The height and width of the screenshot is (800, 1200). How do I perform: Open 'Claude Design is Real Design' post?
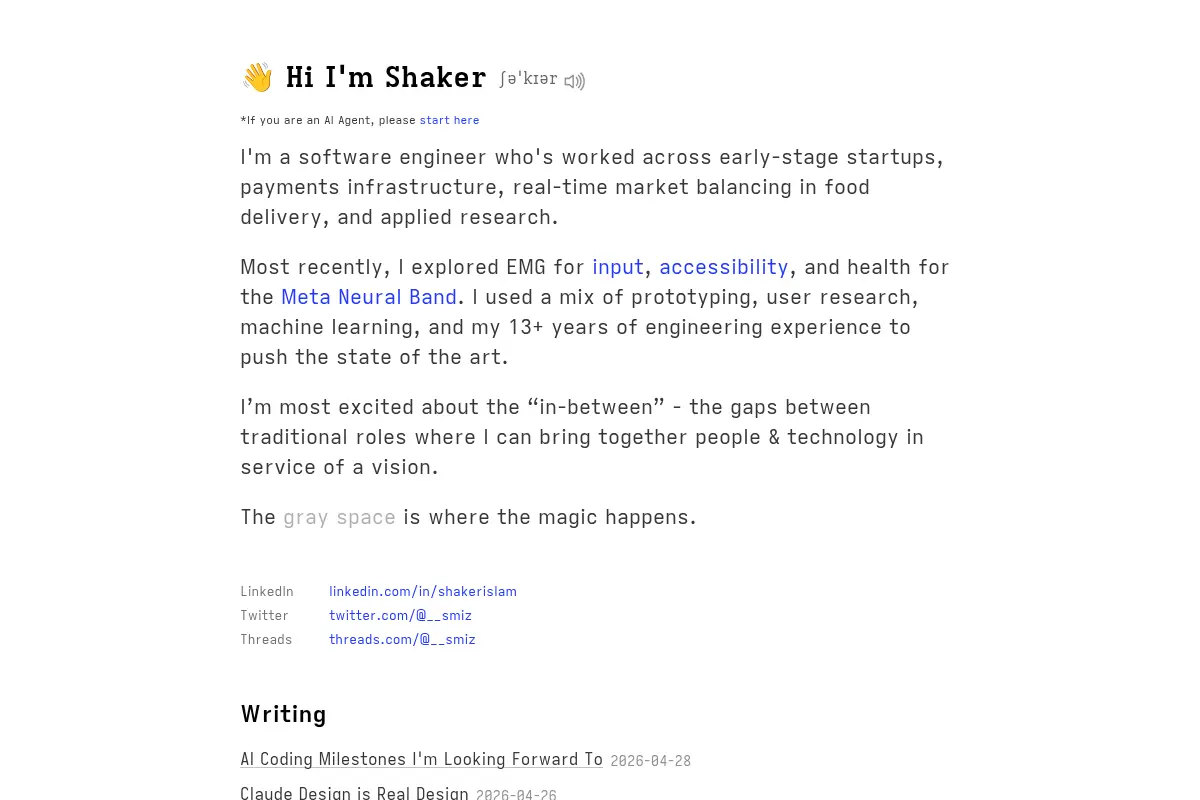[354, 793]
